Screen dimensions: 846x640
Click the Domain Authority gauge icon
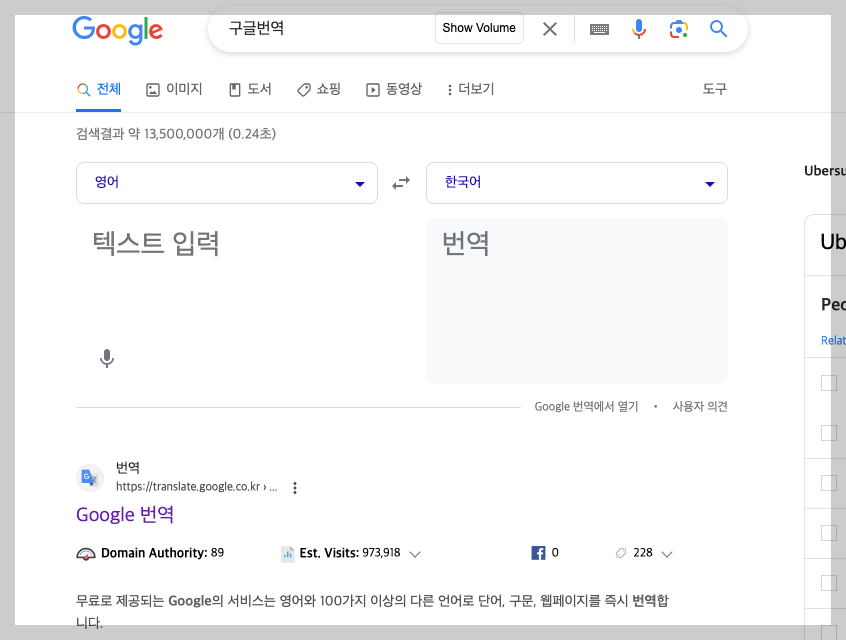(86, 554)
